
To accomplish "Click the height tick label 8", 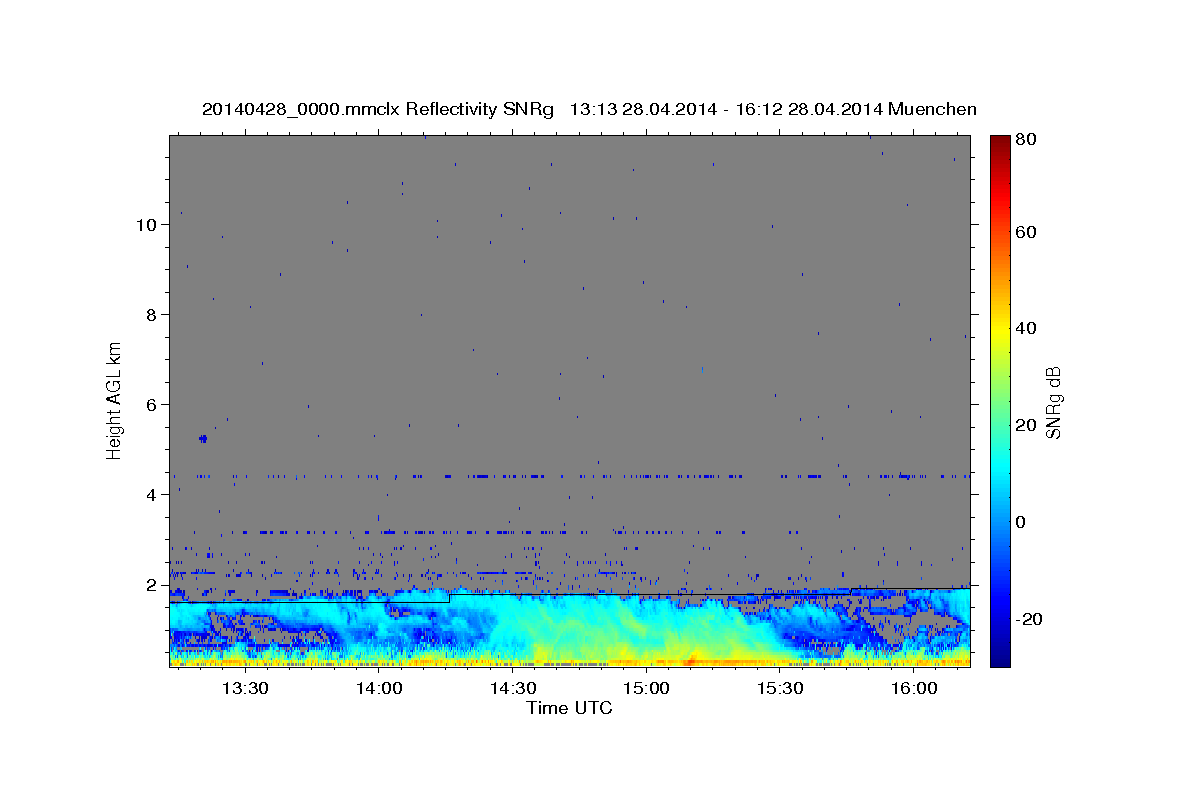I will click(151, 315).
